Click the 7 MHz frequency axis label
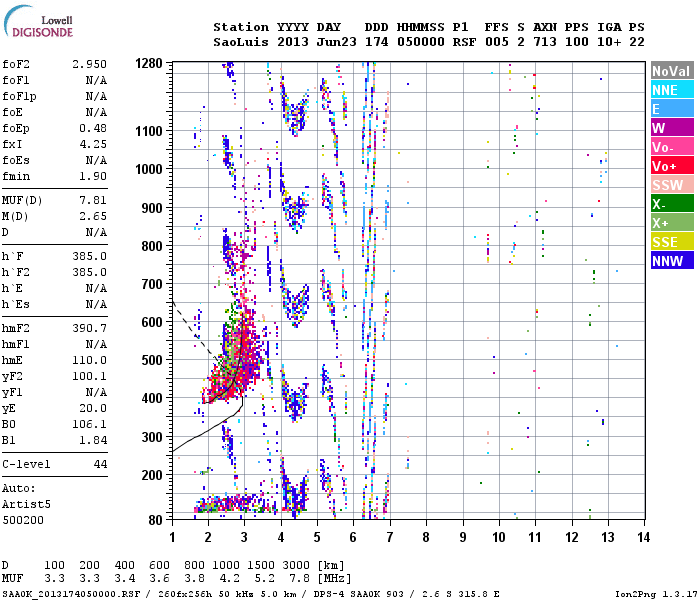The width and height of the screenshot is (700, 600). coord(390,537)
